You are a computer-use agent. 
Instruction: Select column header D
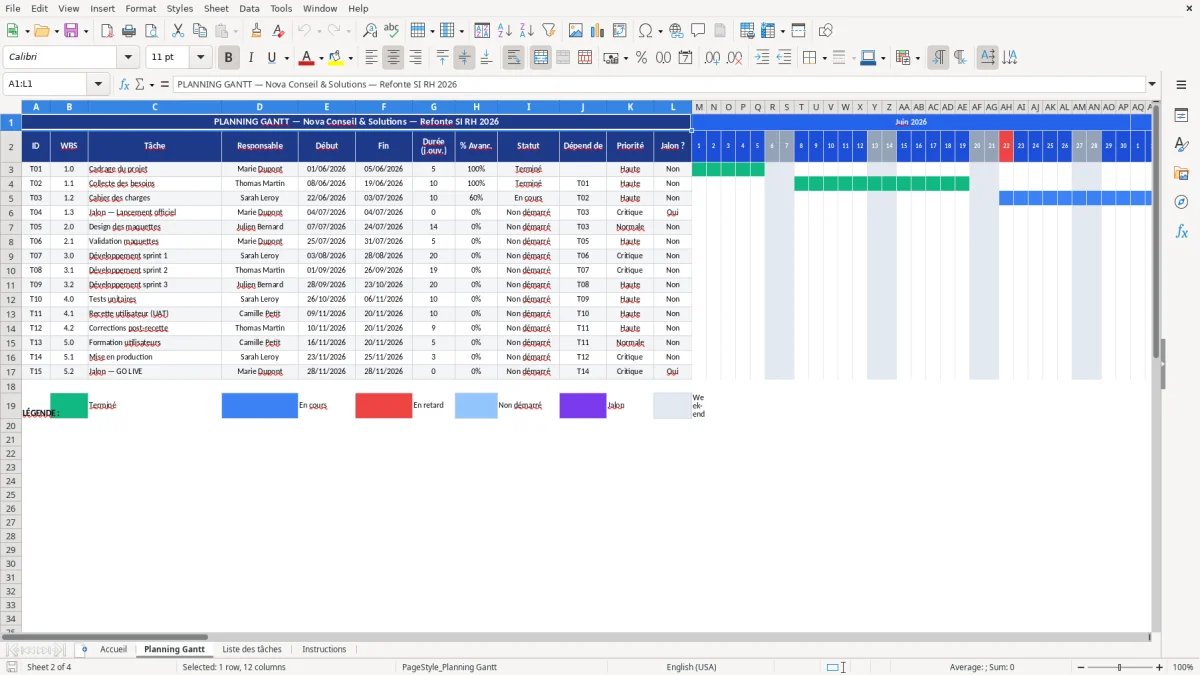(x=259, y=107)
